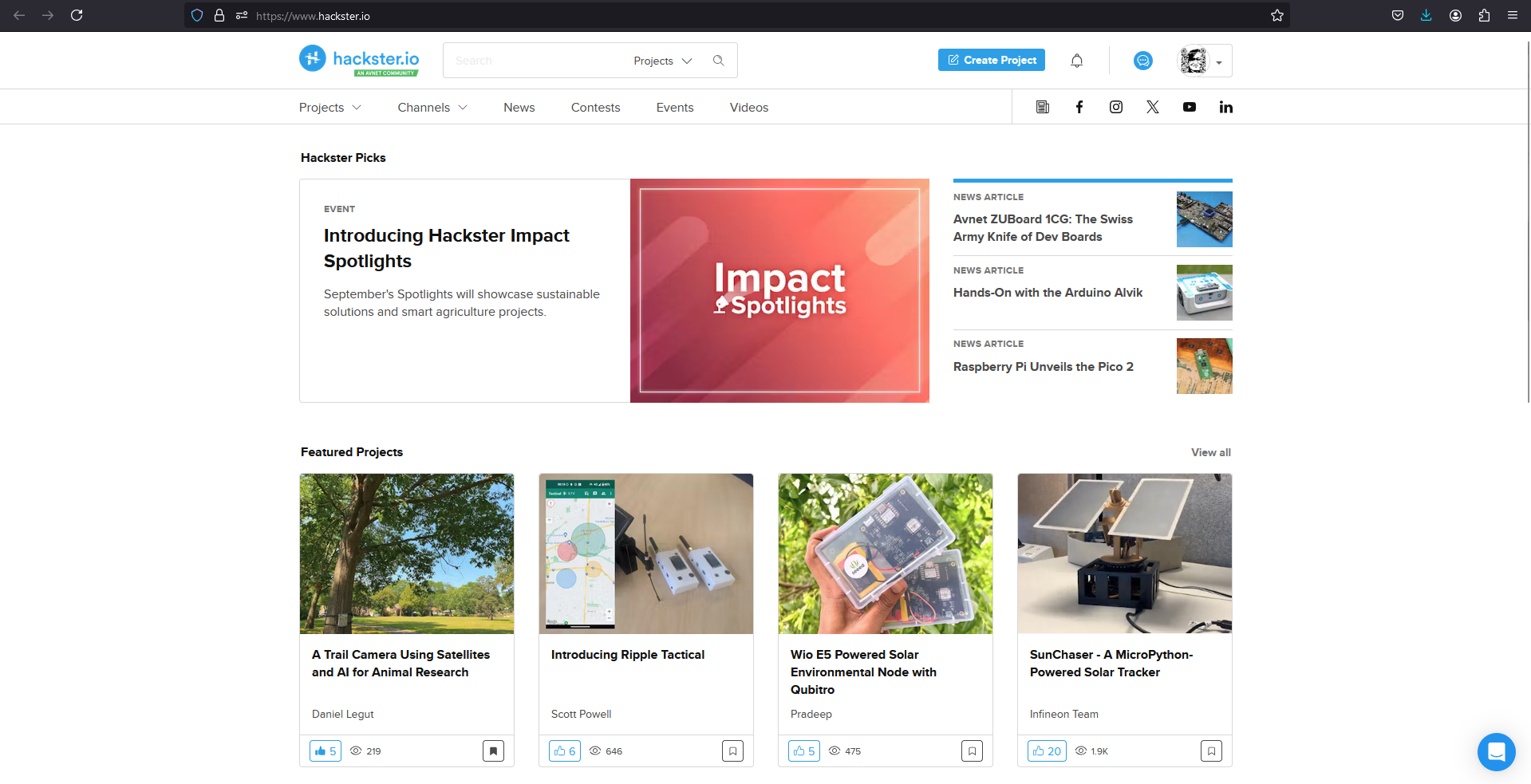1531x784 pixels.
Task: Reload the current page
Action: click(x=77, y=15)
